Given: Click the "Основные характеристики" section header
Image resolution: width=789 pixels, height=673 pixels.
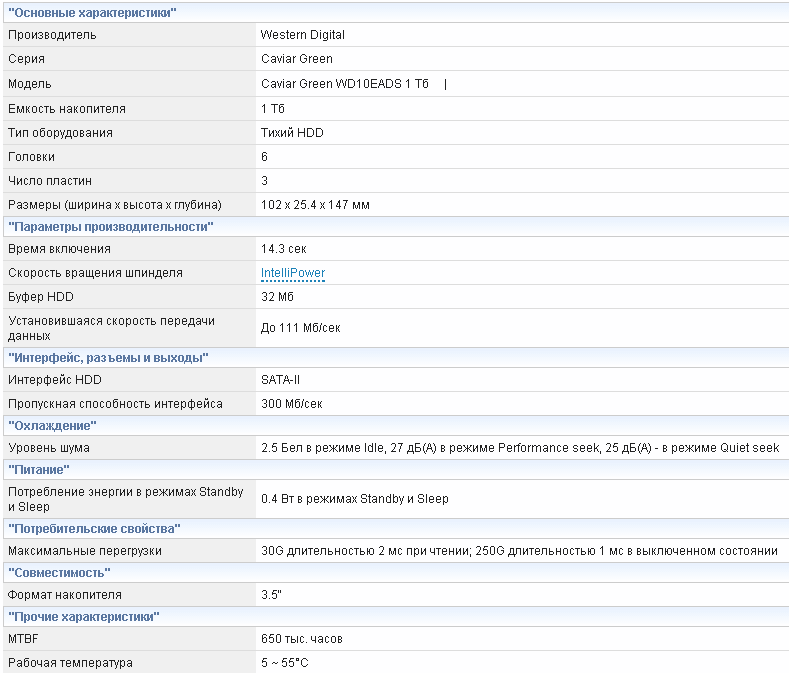Looking at the screenshot, I should [92, 12].
